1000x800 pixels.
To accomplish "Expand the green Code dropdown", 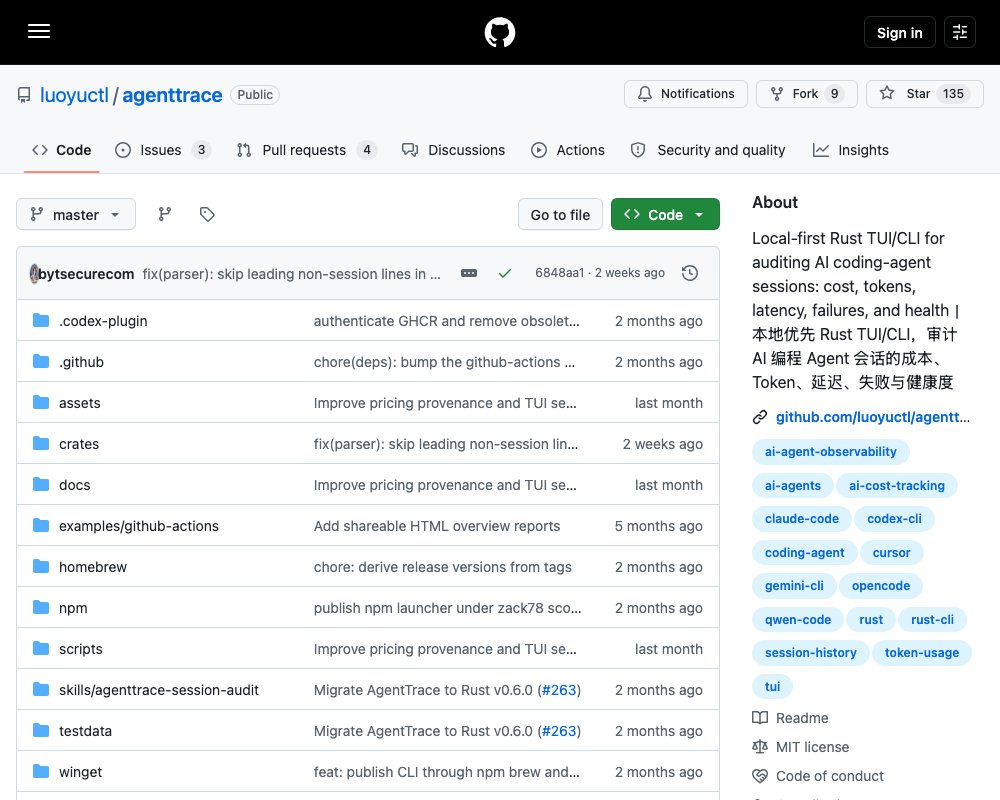I will [x=665, y=214].
